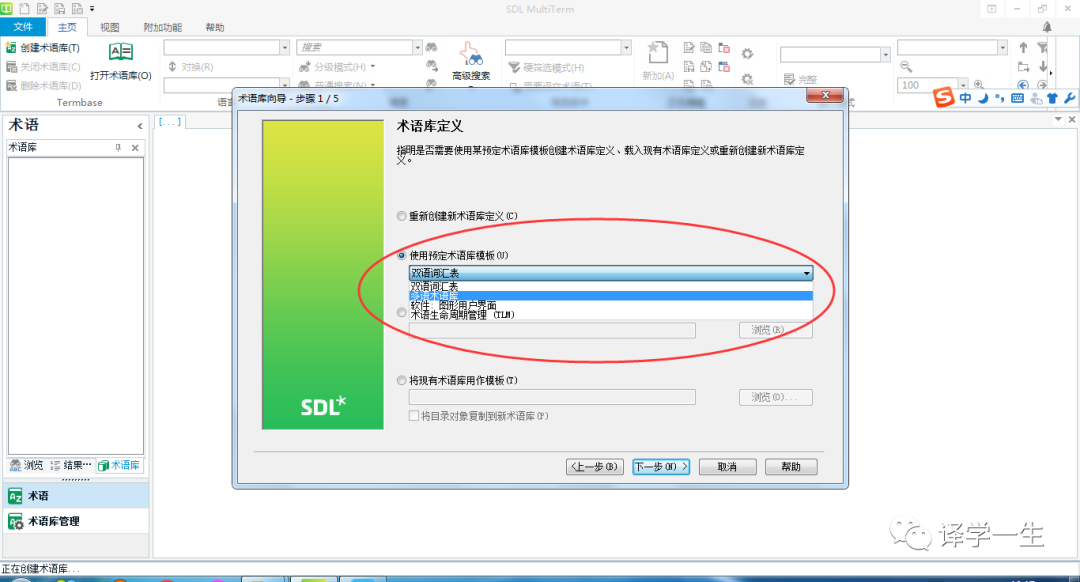The height and width of the screenshot is (582, 1080).
Task: Click the Full layout (完整) icon
Action: 789,80
